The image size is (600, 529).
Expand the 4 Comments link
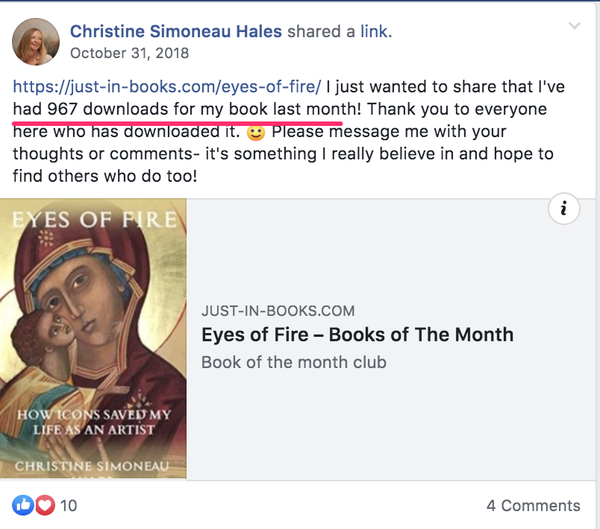533,506
